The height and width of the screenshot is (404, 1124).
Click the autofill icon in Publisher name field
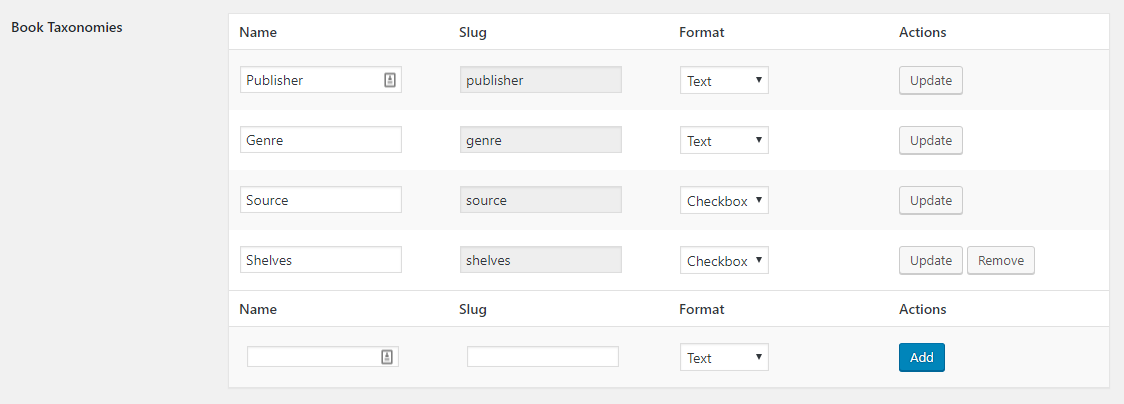pyautogui.click(x=389, y=80)
